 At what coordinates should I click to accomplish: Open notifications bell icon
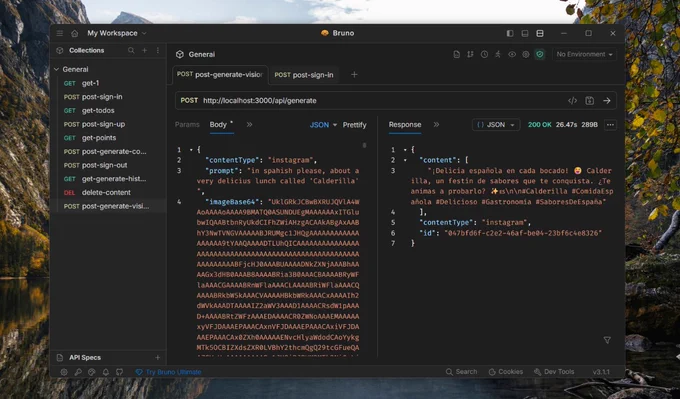pos(105,372)
